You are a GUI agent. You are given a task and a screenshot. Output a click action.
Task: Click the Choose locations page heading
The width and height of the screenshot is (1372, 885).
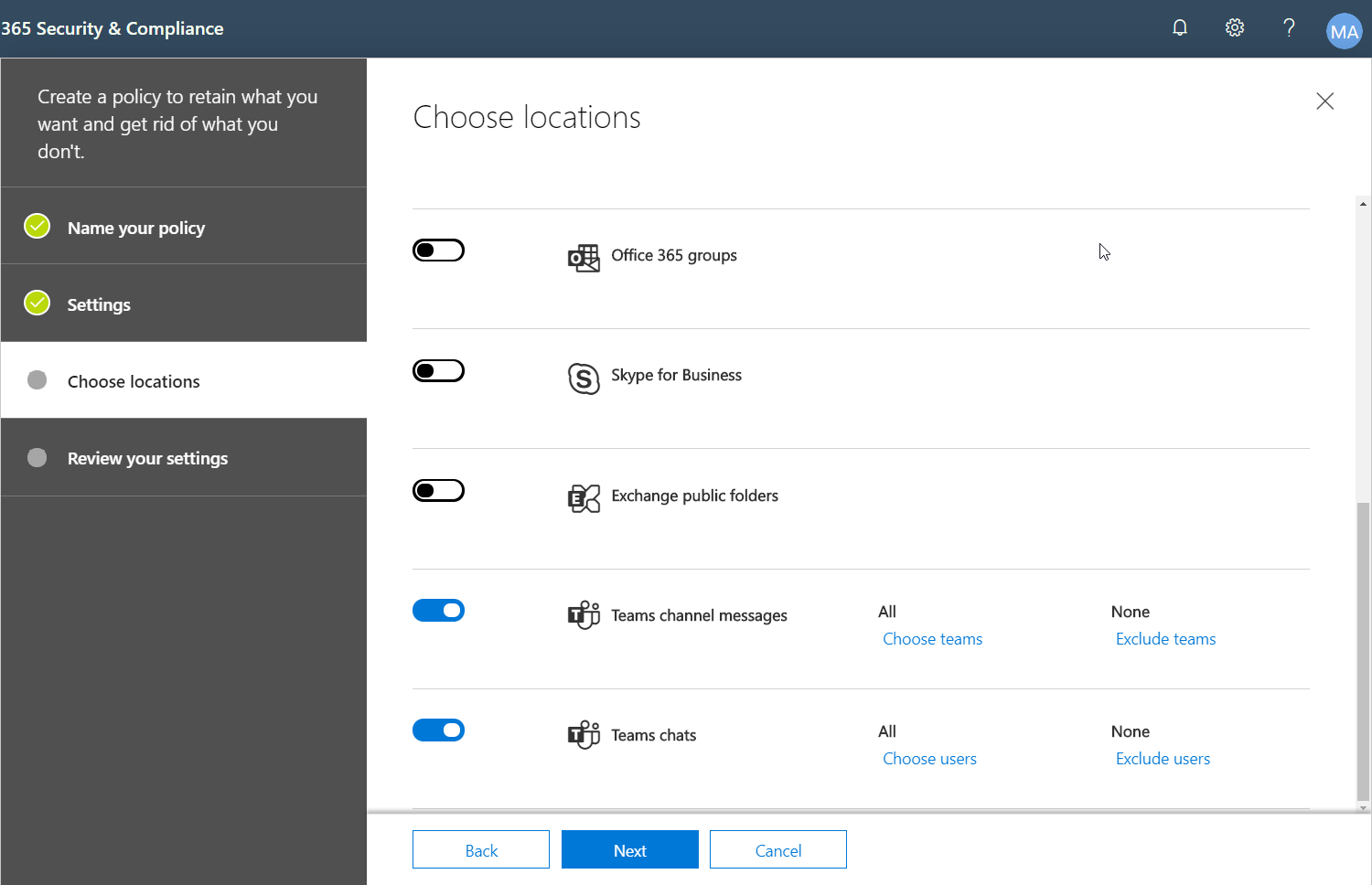[x=527, y=117]
